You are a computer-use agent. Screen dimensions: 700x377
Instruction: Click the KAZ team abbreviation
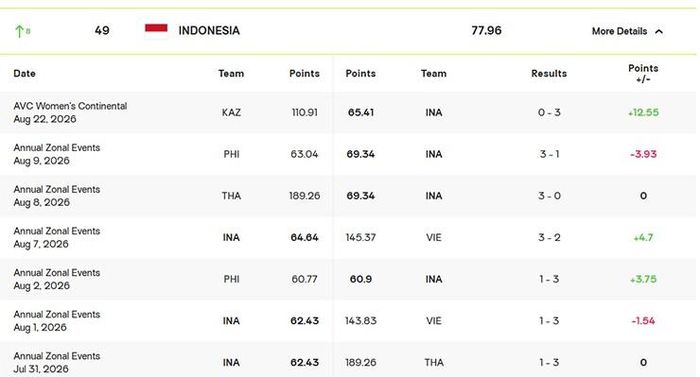[231, 113]
